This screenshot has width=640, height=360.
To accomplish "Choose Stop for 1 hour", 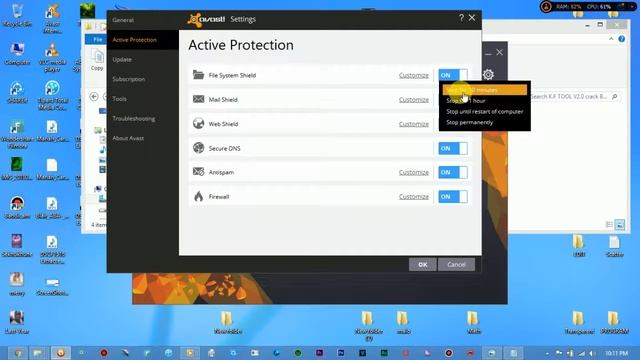I will point(484,100).
